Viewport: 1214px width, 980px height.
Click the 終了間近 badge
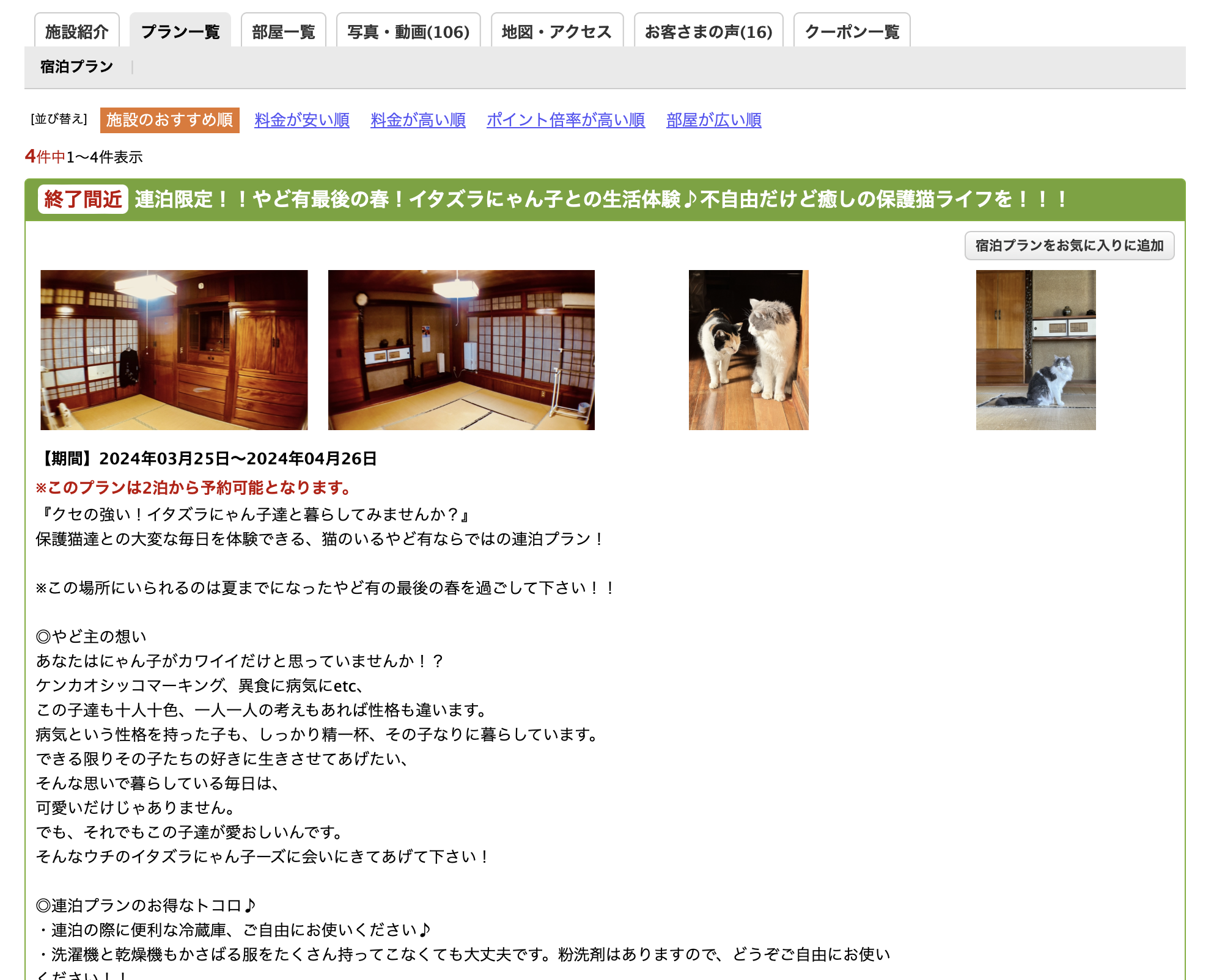click(83, 199)
